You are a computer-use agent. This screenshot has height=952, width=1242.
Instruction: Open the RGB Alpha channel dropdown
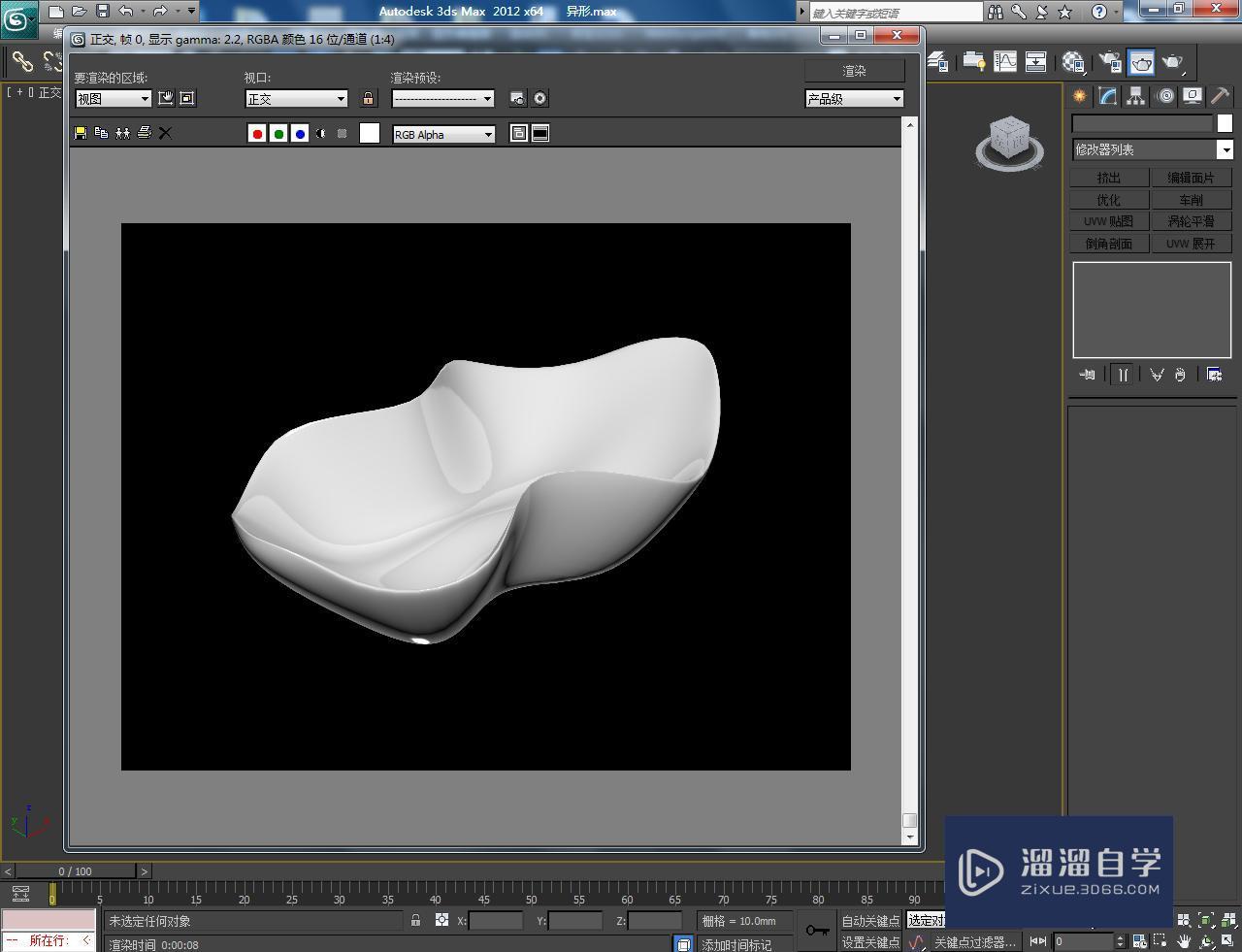coord(442,133)
